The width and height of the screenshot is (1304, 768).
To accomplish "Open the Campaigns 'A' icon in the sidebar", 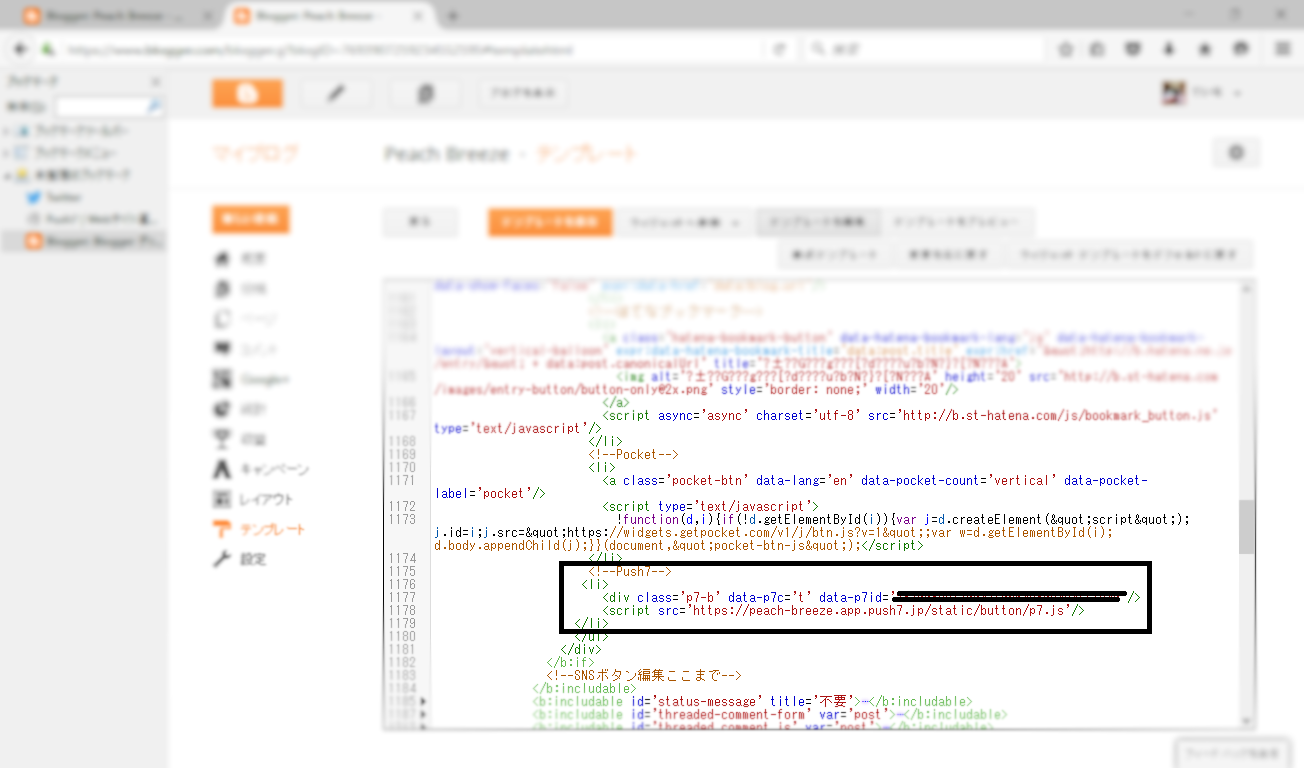I will tap(223, 469).
